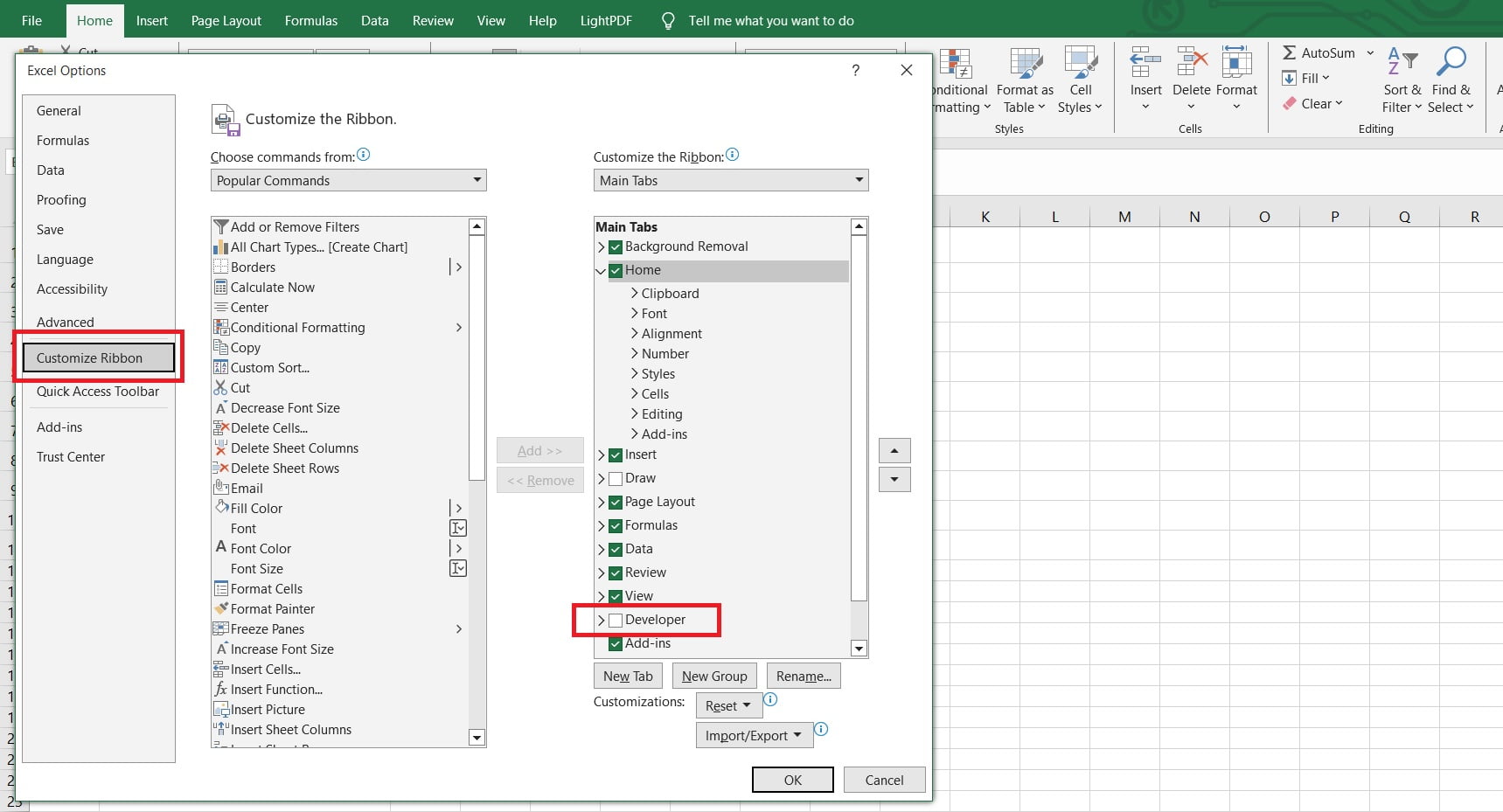Expand the Developer tab node
Image resolution: width=1503 pixels, height=812 pixels.
coord(601,620)
